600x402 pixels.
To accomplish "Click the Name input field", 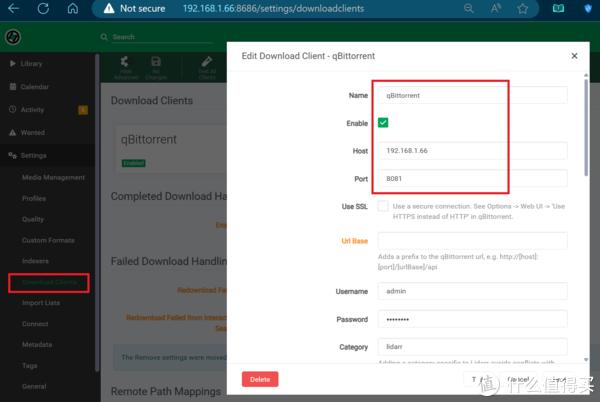I will coord(472,95).
